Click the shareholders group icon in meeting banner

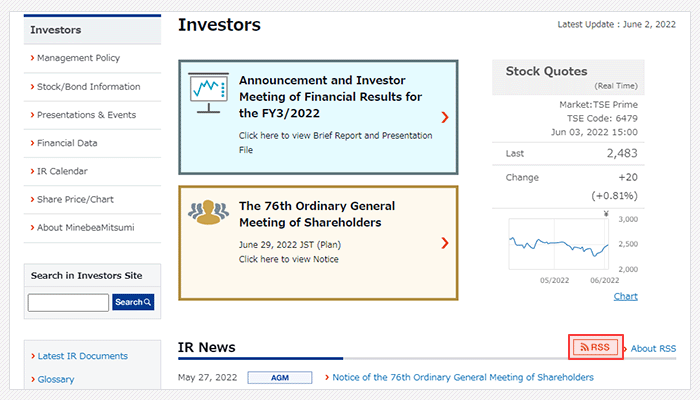(208, 212)
